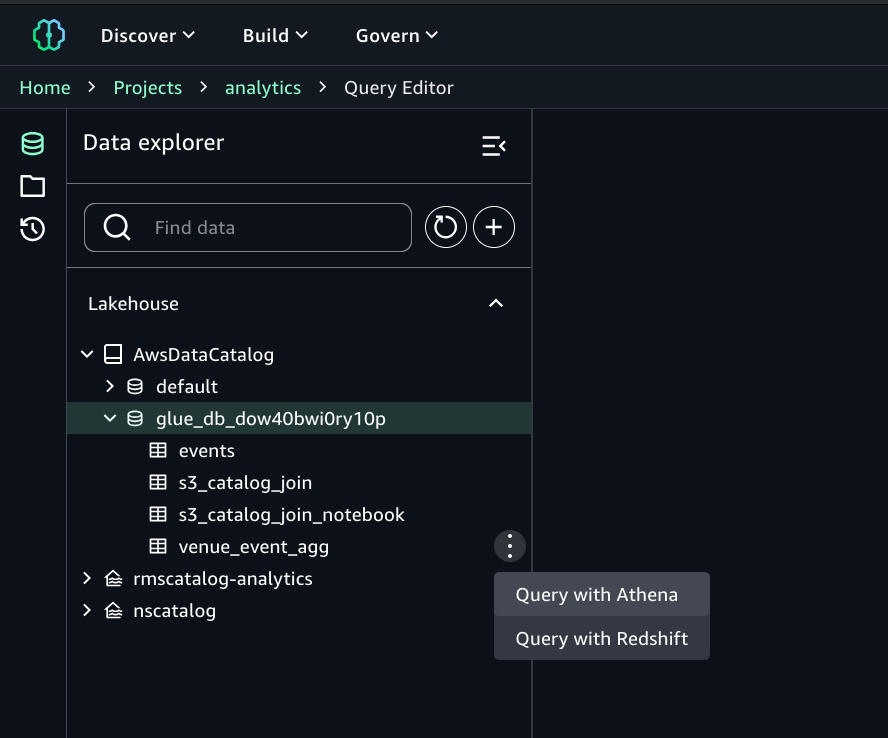Click the Lakehouse section label
The height and width of the screenshot is (738, 888).
point(133,304)
